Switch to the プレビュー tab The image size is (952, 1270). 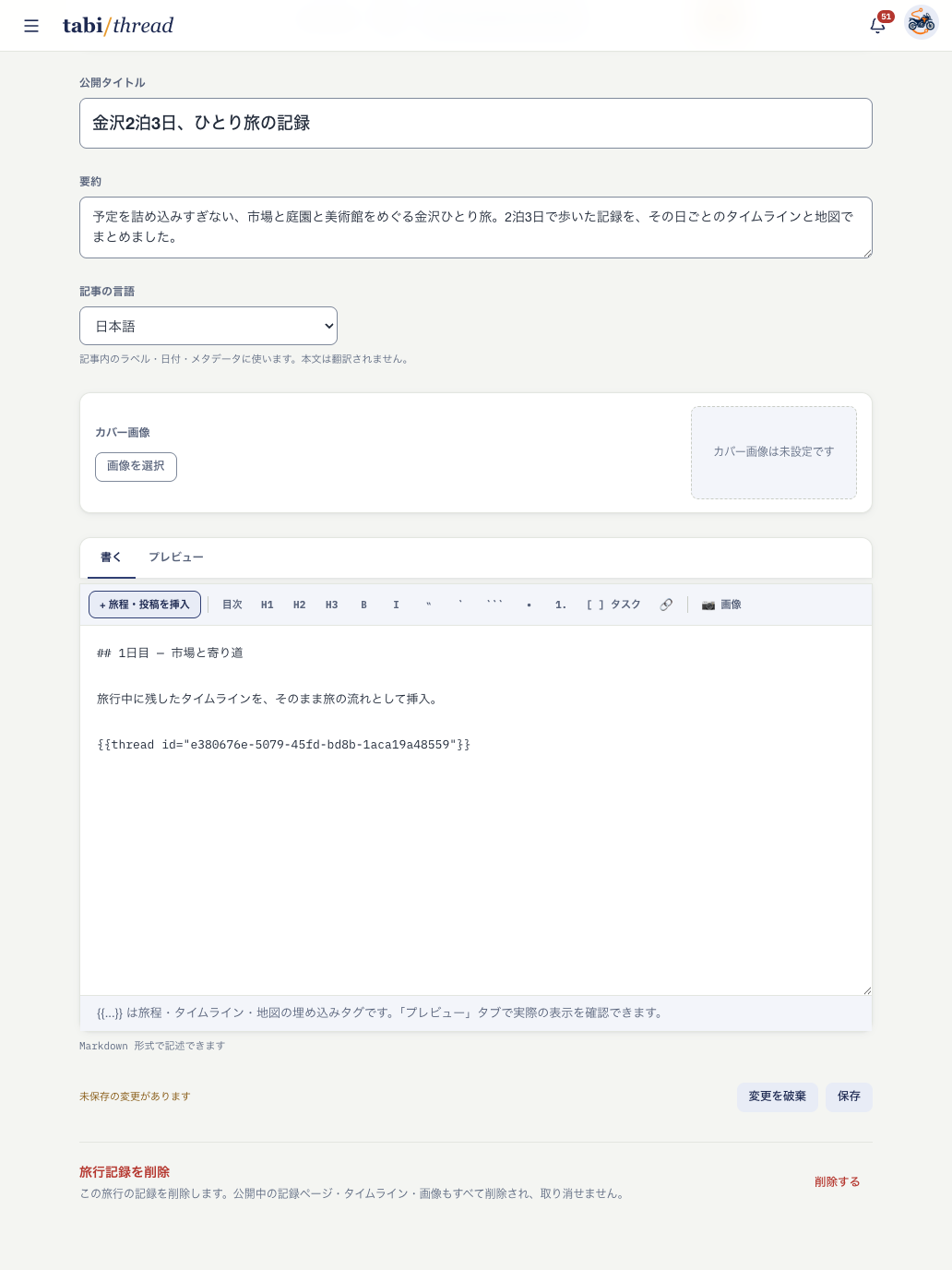coord(176,557)
